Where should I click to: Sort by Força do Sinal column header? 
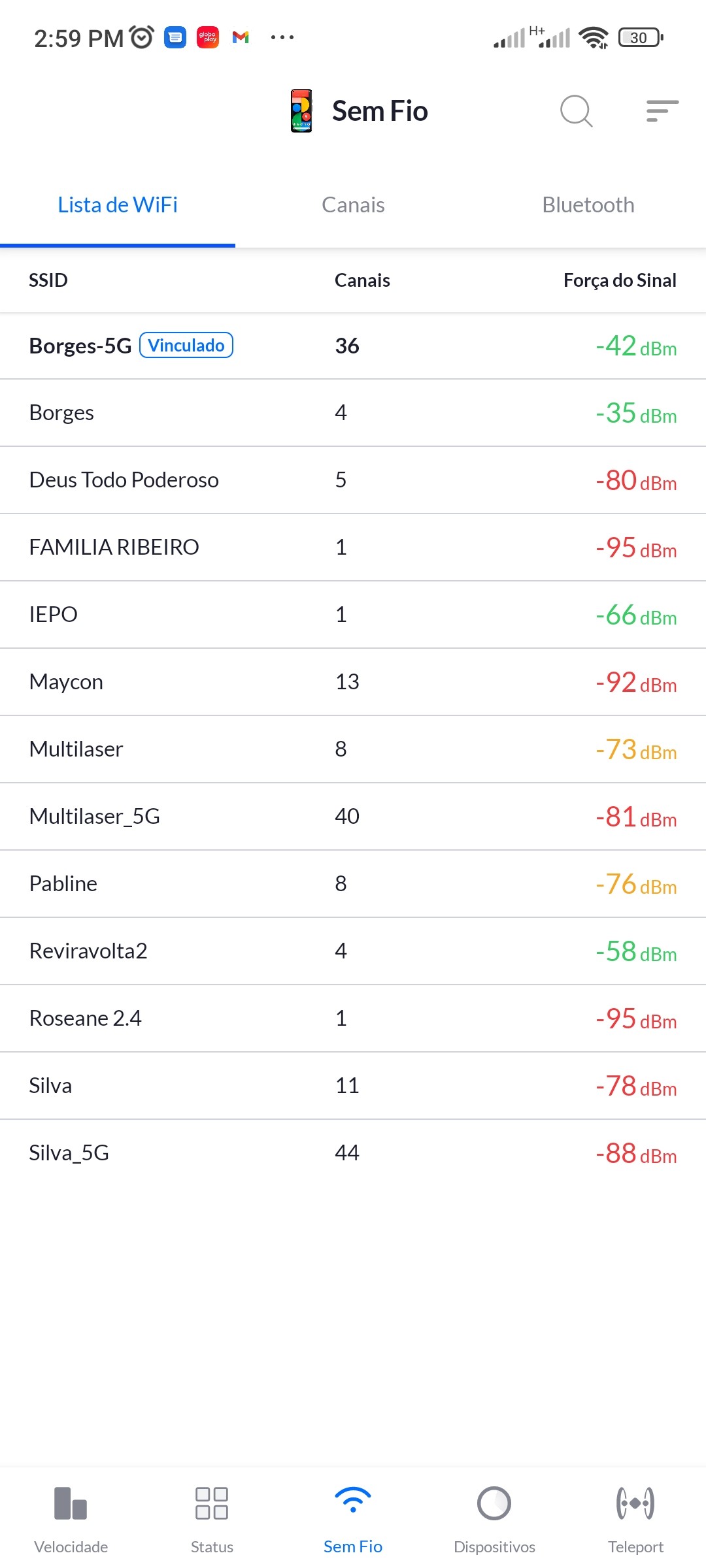(x=620, y=280)
